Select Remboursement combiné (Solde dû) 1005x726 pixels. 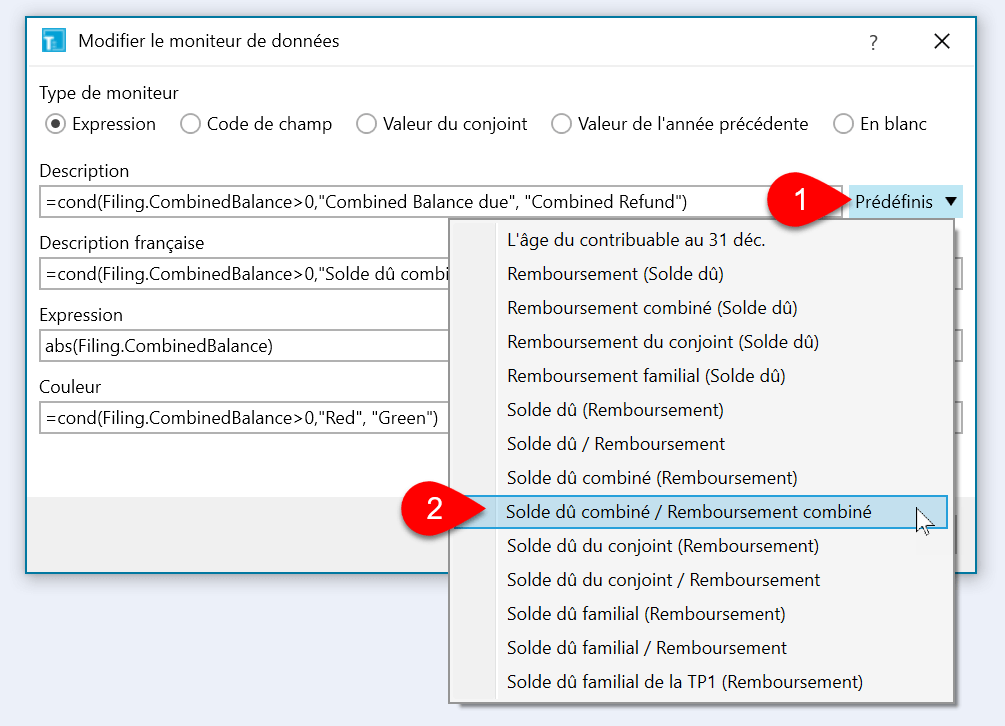click(x=701, y=308)
